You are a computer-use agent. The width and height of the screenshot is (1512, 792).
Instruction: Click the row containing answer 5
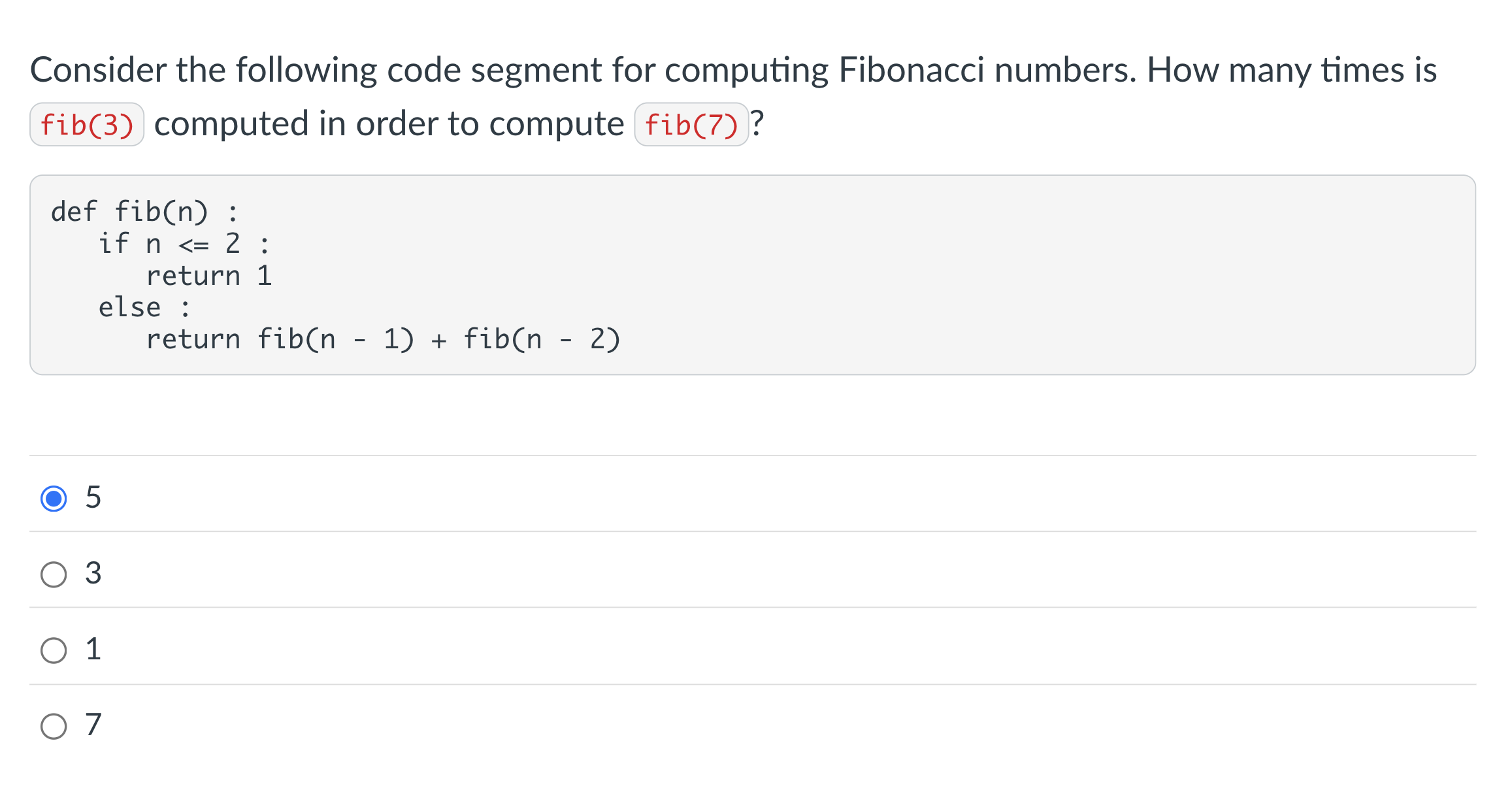coord(751,498)
